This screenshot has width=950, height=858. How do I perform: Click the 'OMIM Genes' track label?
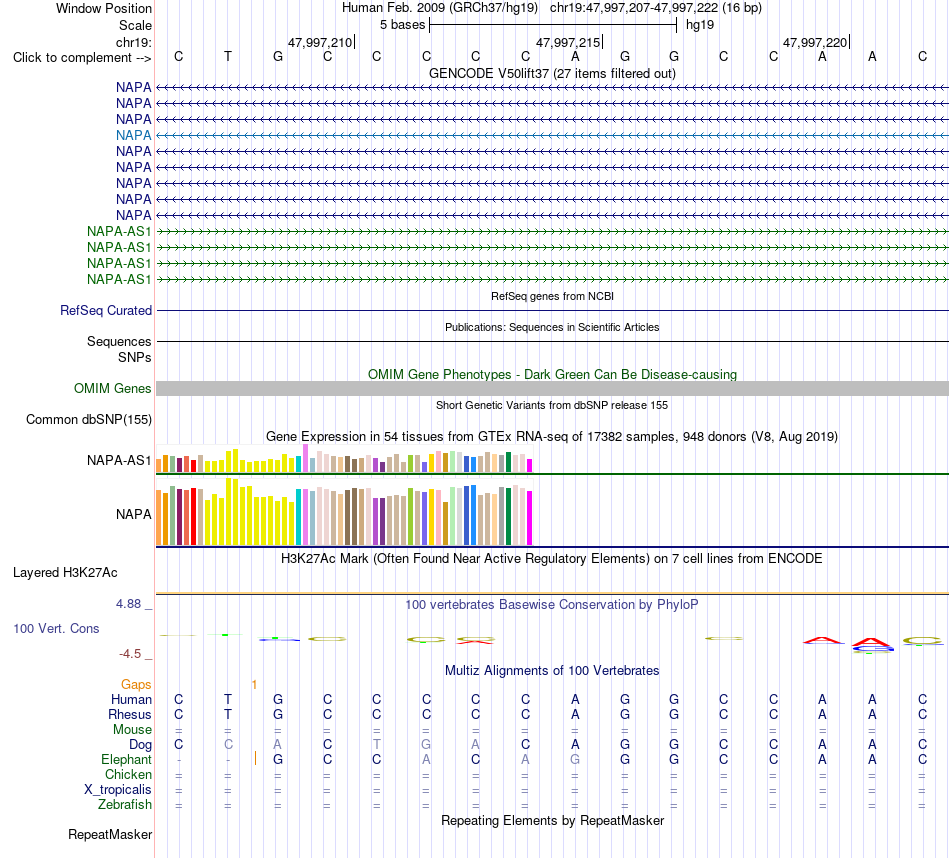pyautogui.click(x=113, y=388)
